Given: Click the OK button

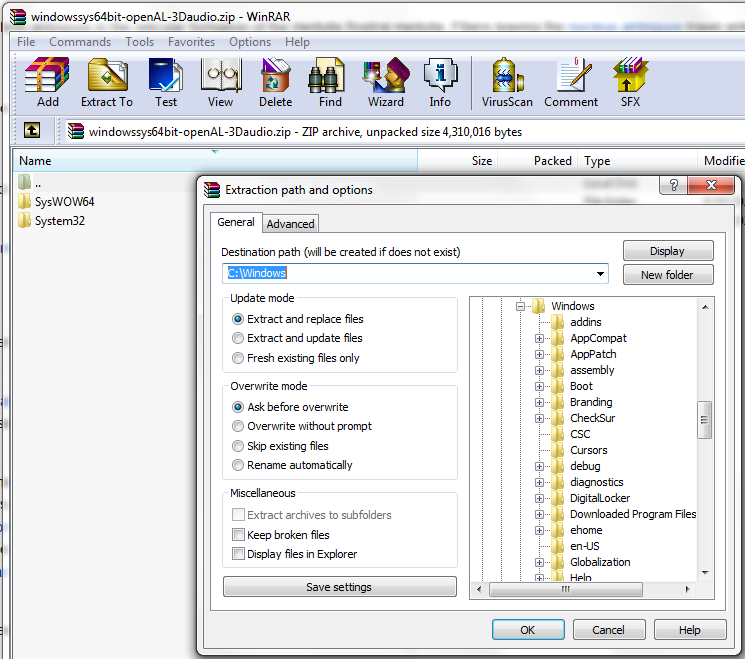Looking at the screenshot, I should [528, 630].
